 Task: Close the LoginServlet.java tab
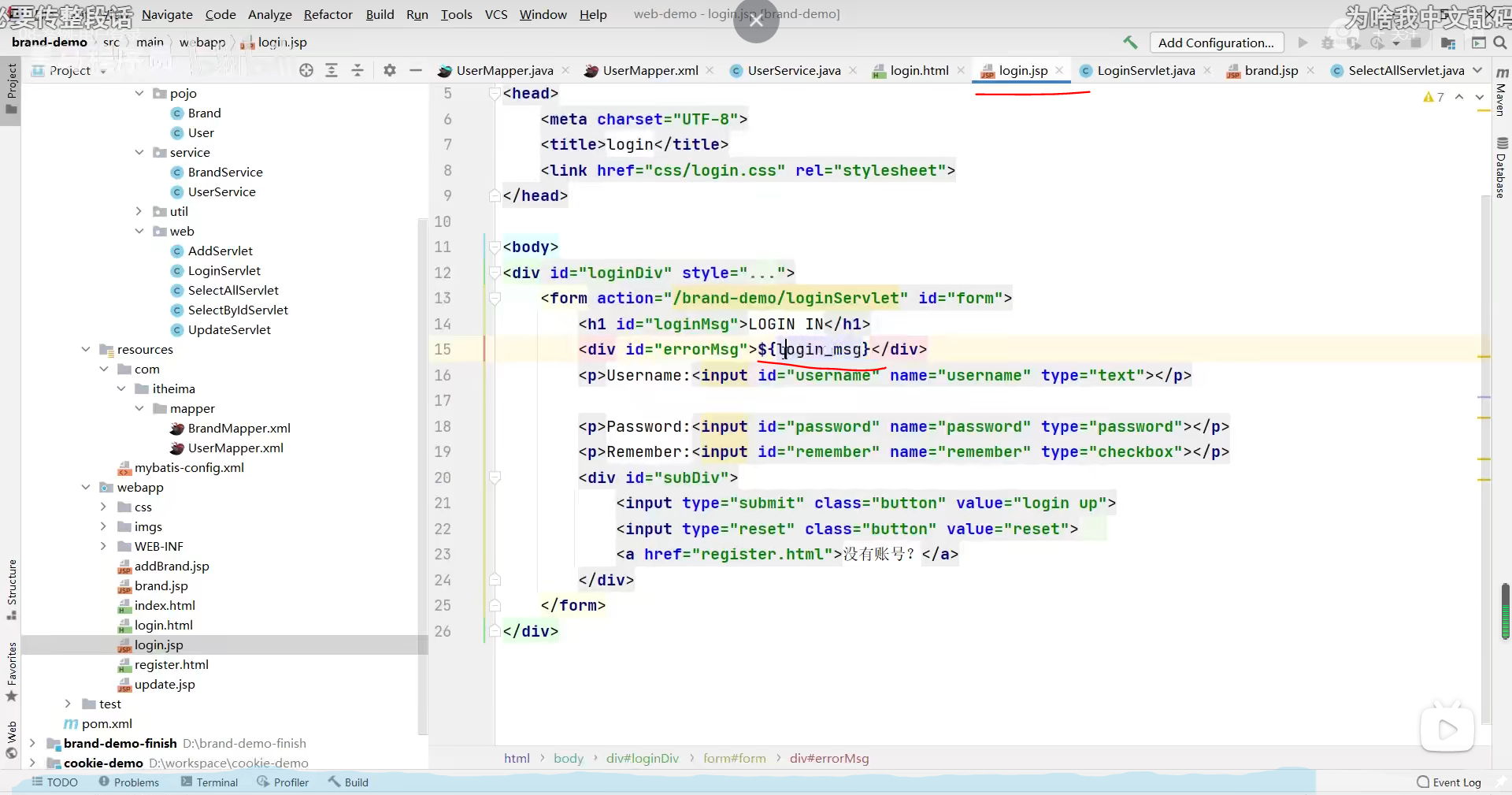pyautogui.click(x=1207, y=70)
